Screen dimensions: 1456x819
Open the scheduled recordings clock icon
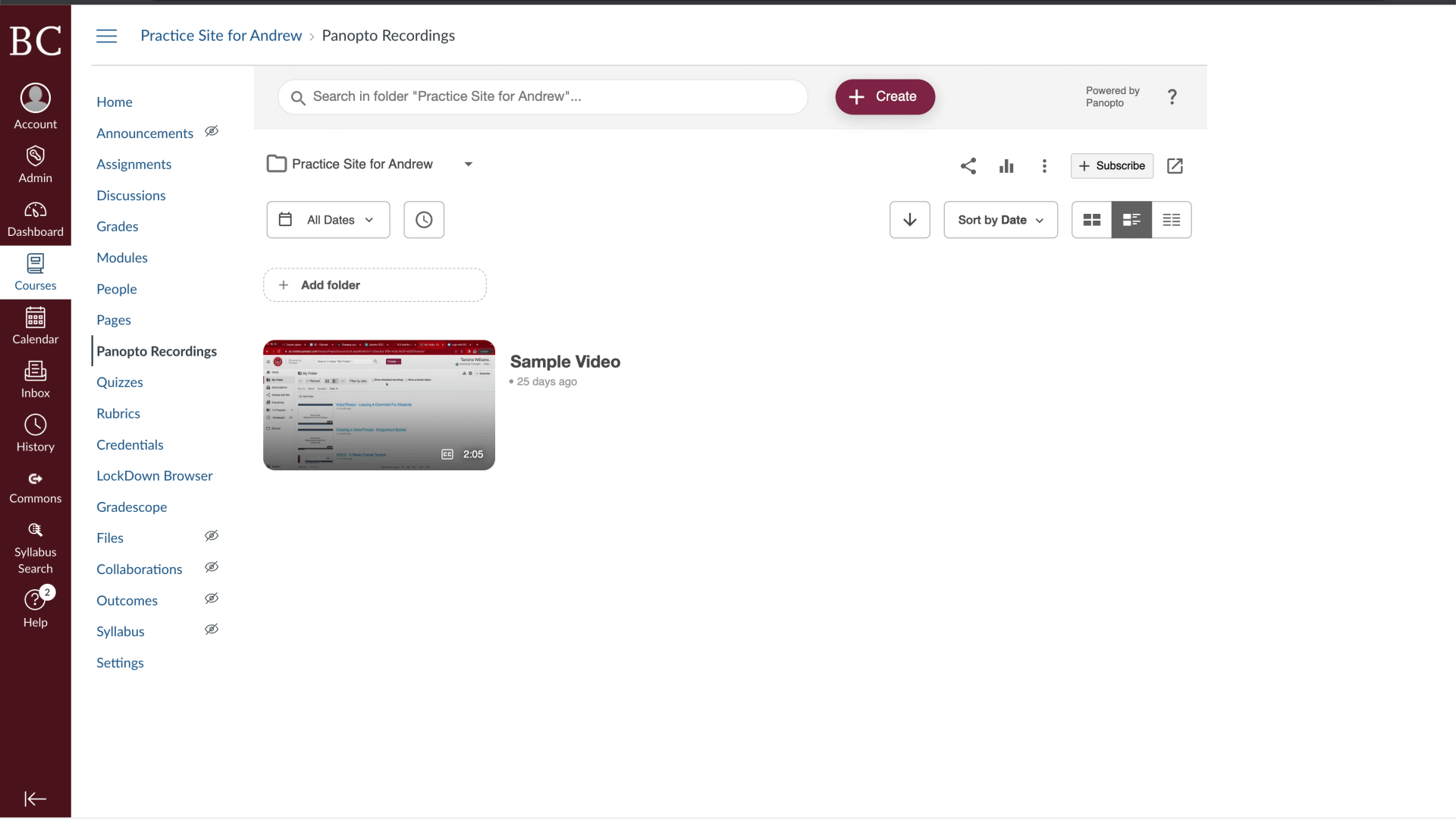click(423, 219)
